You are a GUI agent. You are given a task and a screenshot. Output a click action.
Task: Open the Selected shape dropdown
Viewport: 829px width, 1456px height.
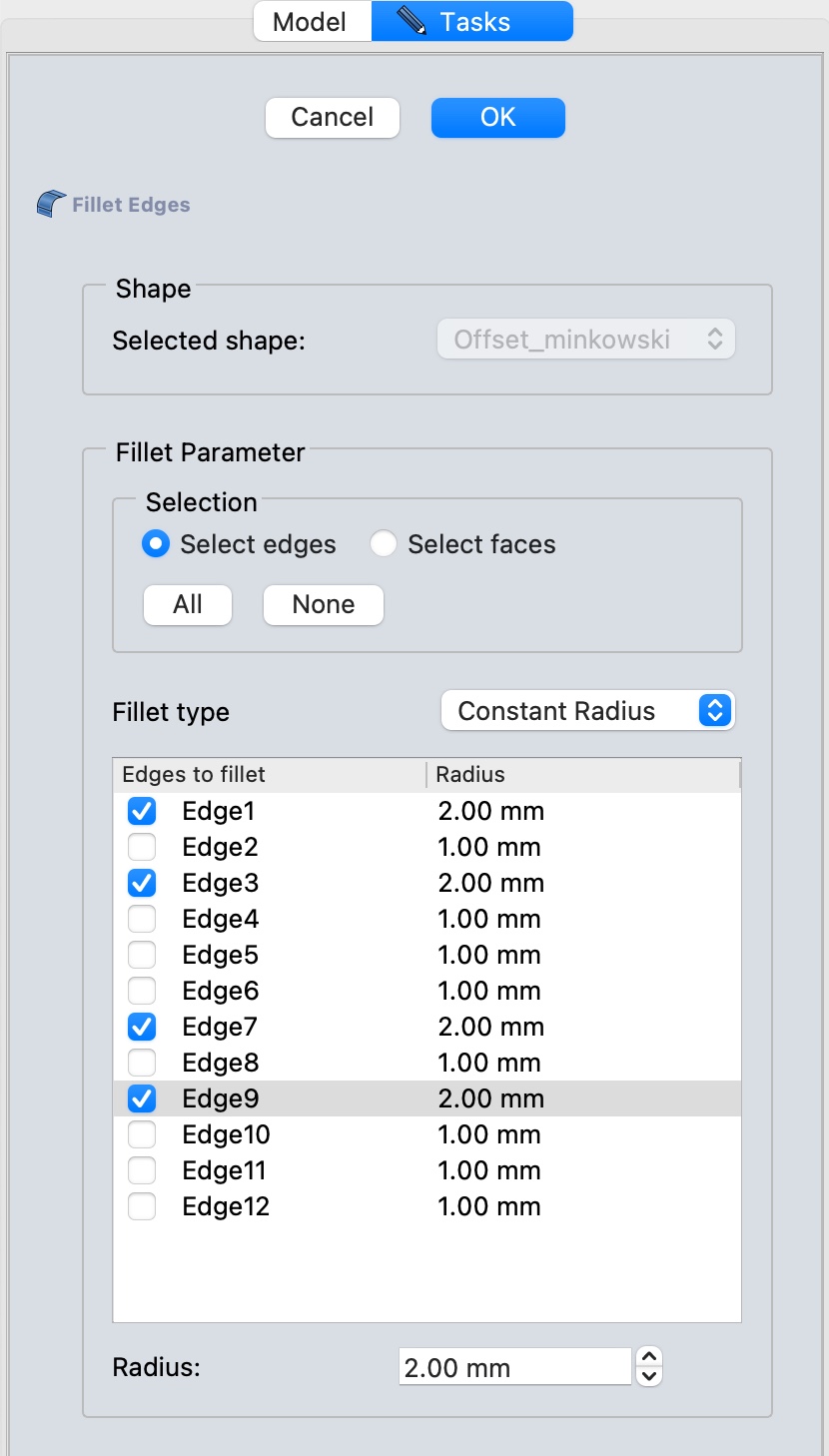coord(586,340)
